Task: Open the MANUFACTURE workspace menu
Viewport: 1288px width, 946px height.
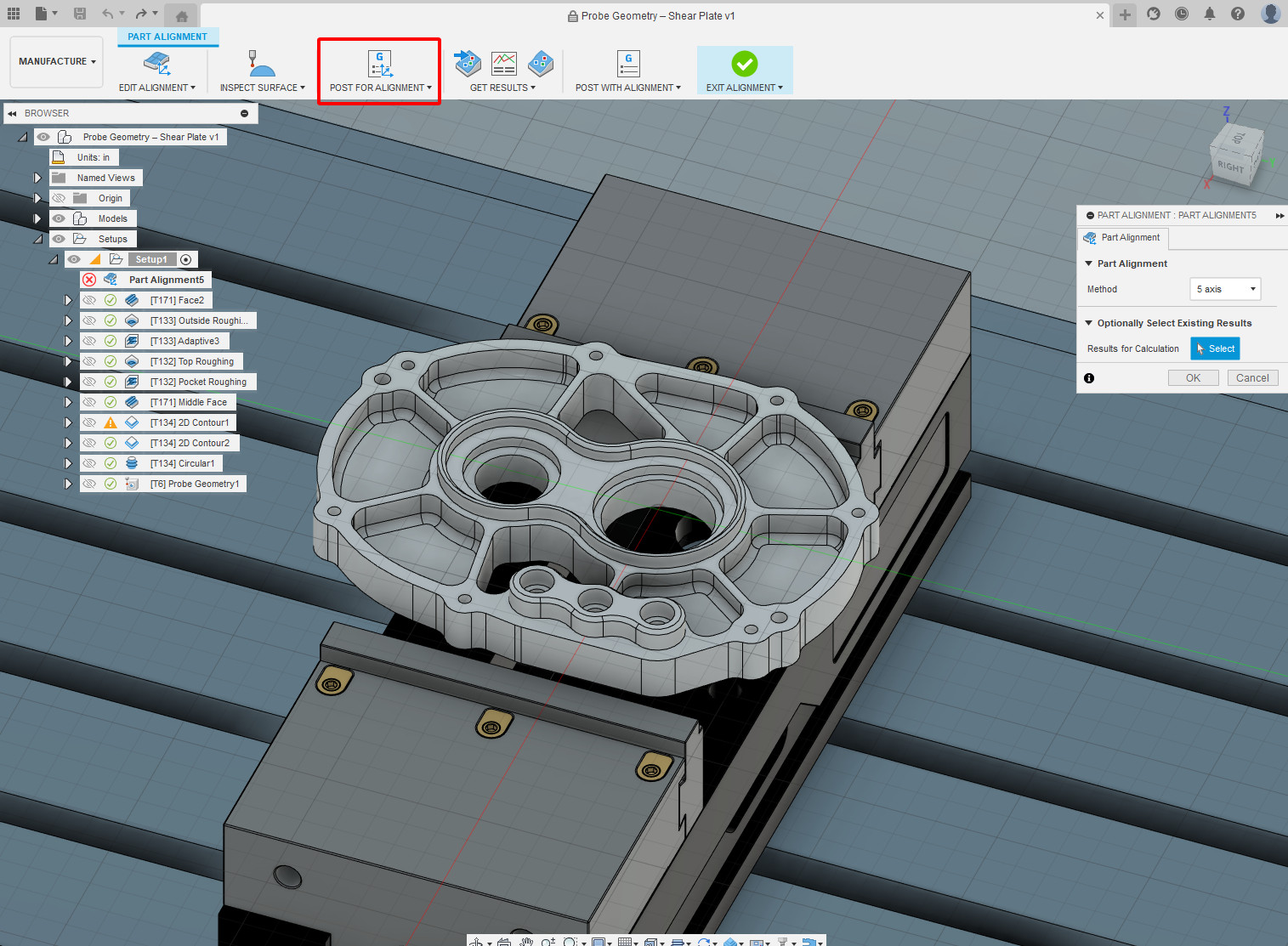Action: [x=57, y=61]
